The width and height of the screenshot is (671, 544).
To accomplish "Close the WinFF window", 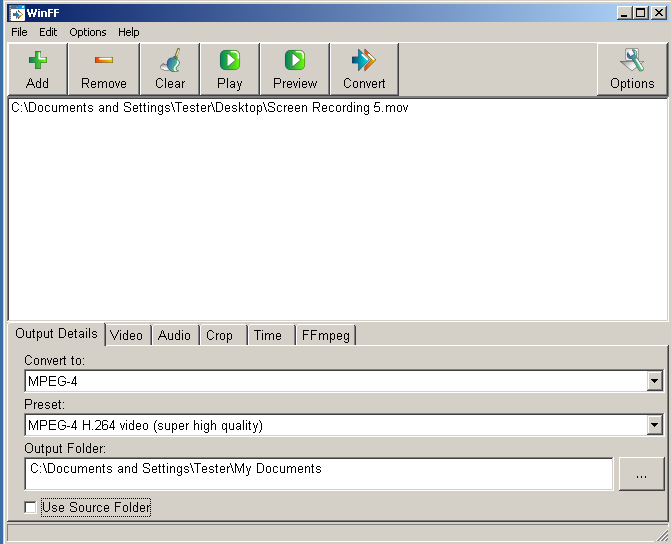I will [x=659, y=13].
